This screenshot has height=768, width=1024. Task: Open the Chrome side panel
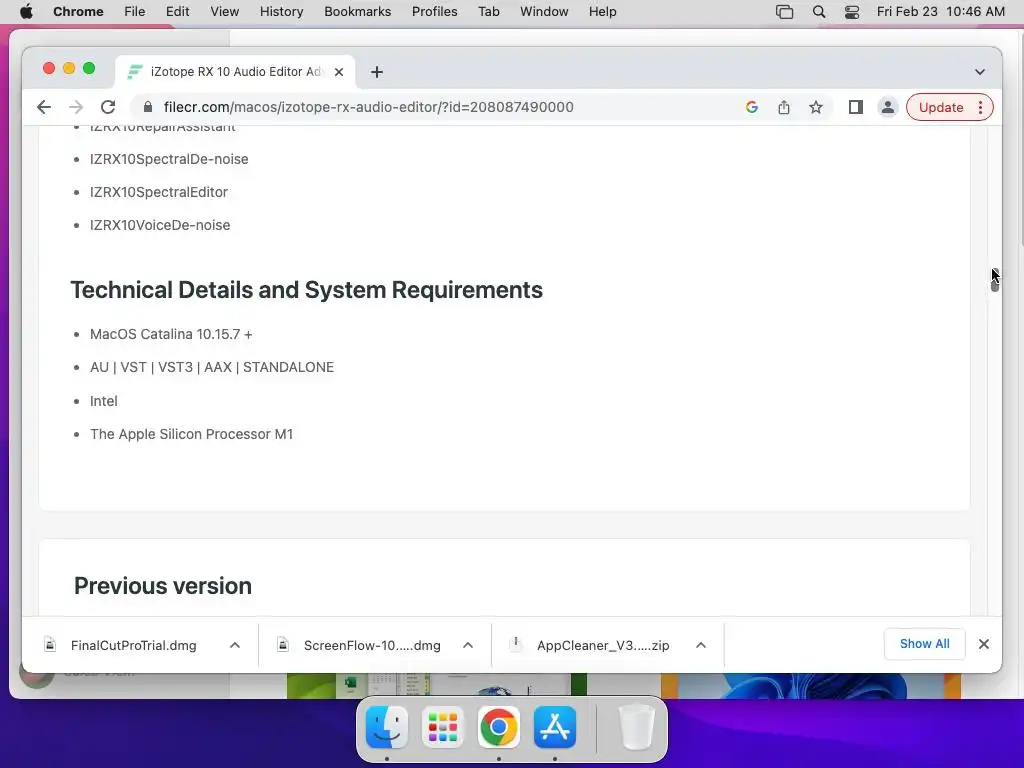[x=856, y=107]
